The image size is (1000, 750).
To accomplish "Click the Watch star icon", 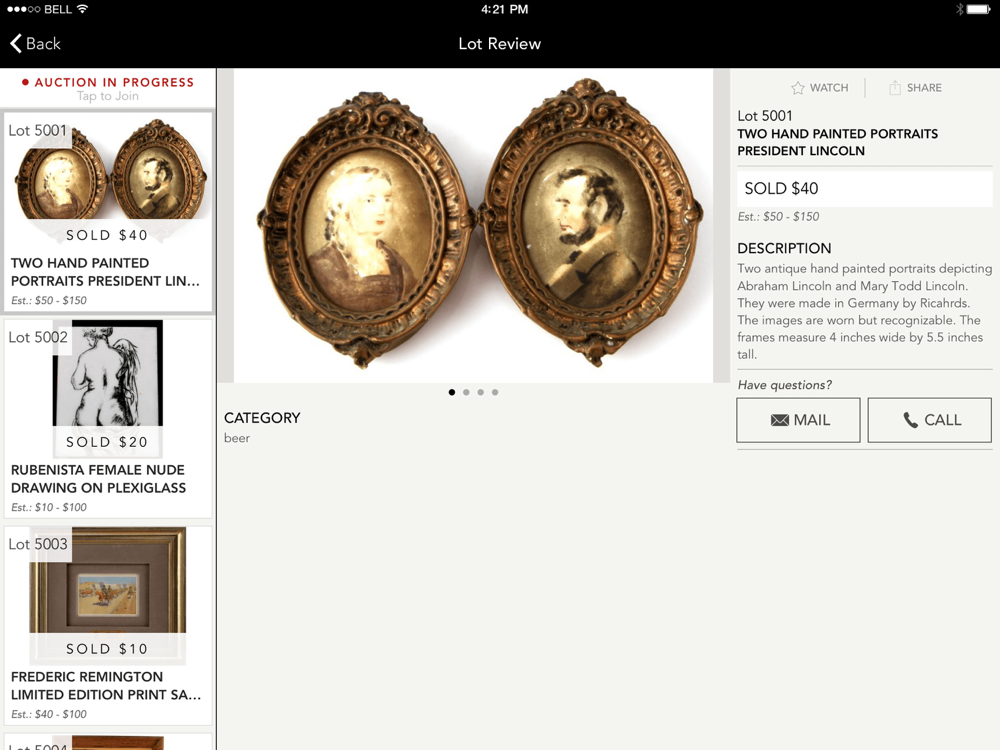I will [x=798, y=88].
